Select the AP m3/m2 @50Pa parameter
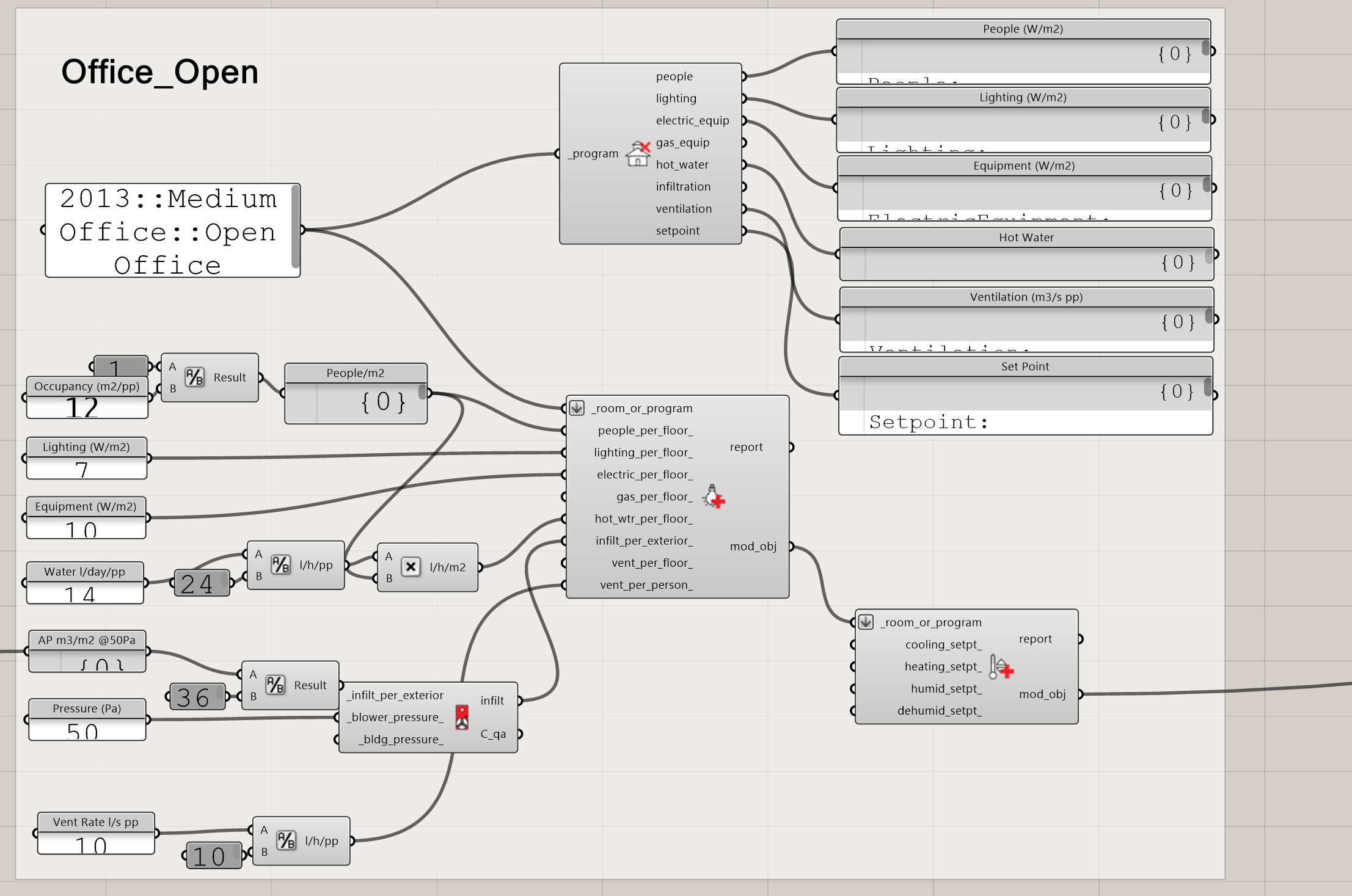 (x=87, y=651)
